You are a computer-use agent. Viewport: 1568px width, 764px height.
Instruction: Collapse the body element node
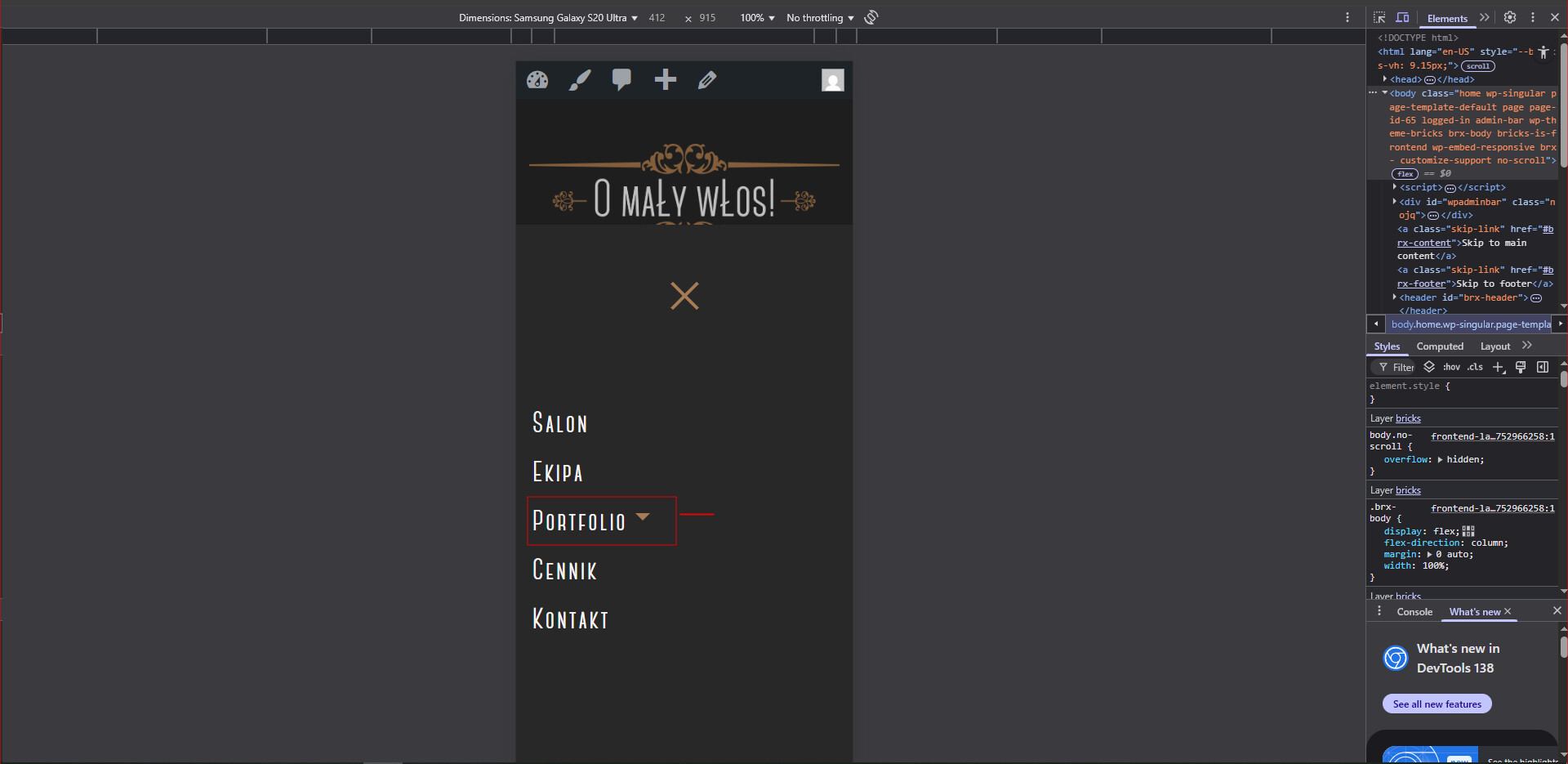click(x=1385, y=93)
